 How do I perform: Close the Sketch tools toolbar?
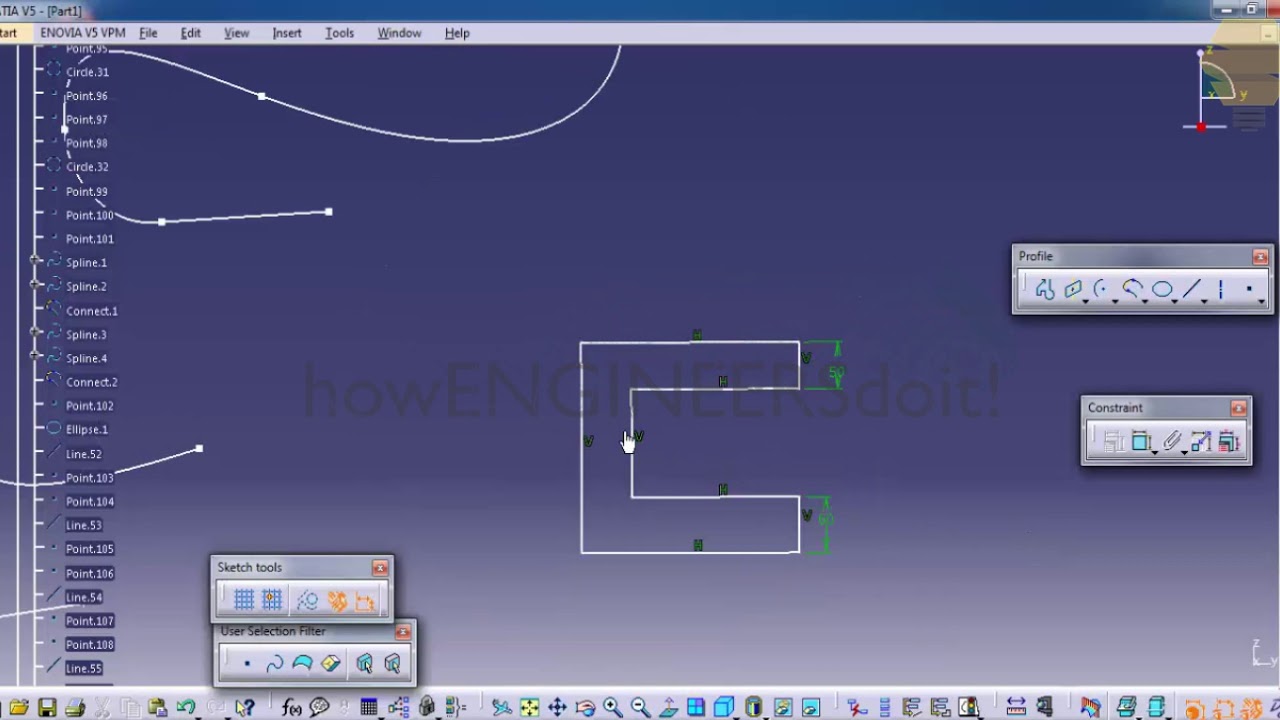[x=380, y=568]
